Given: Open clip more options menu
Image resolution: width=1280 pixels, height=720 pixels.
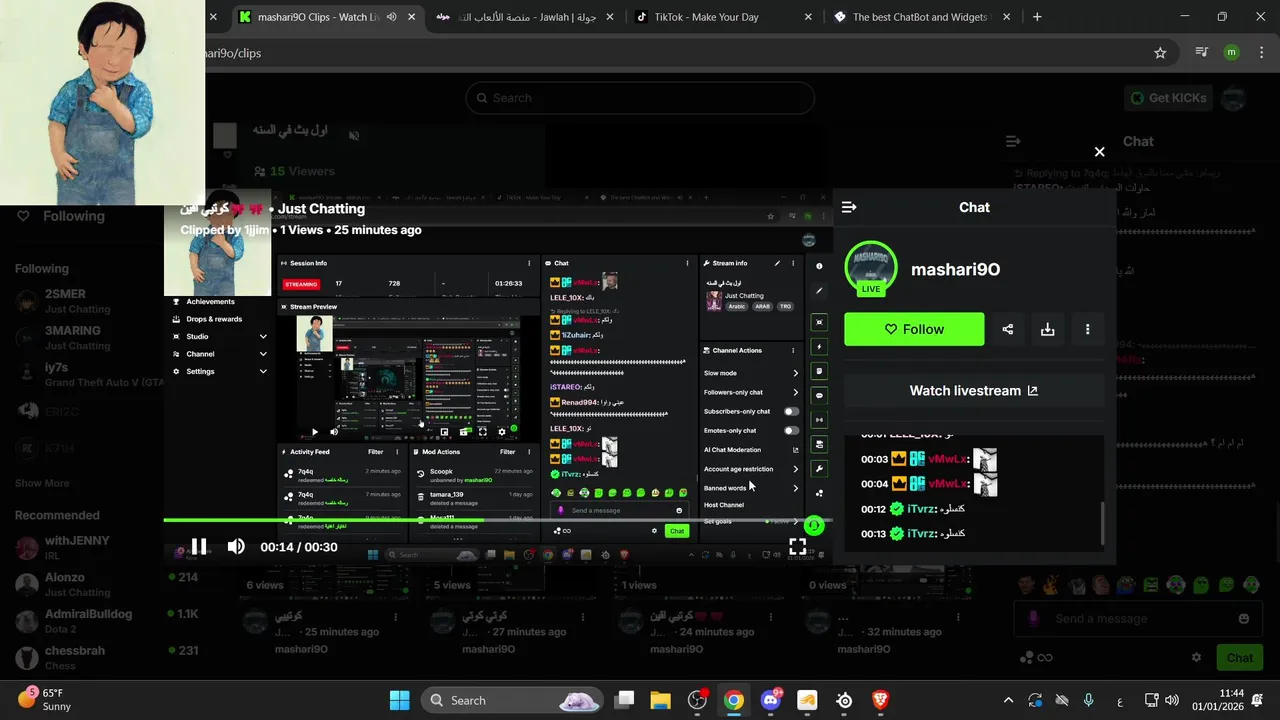Looking at the screenshot, I should [1087, 329].
